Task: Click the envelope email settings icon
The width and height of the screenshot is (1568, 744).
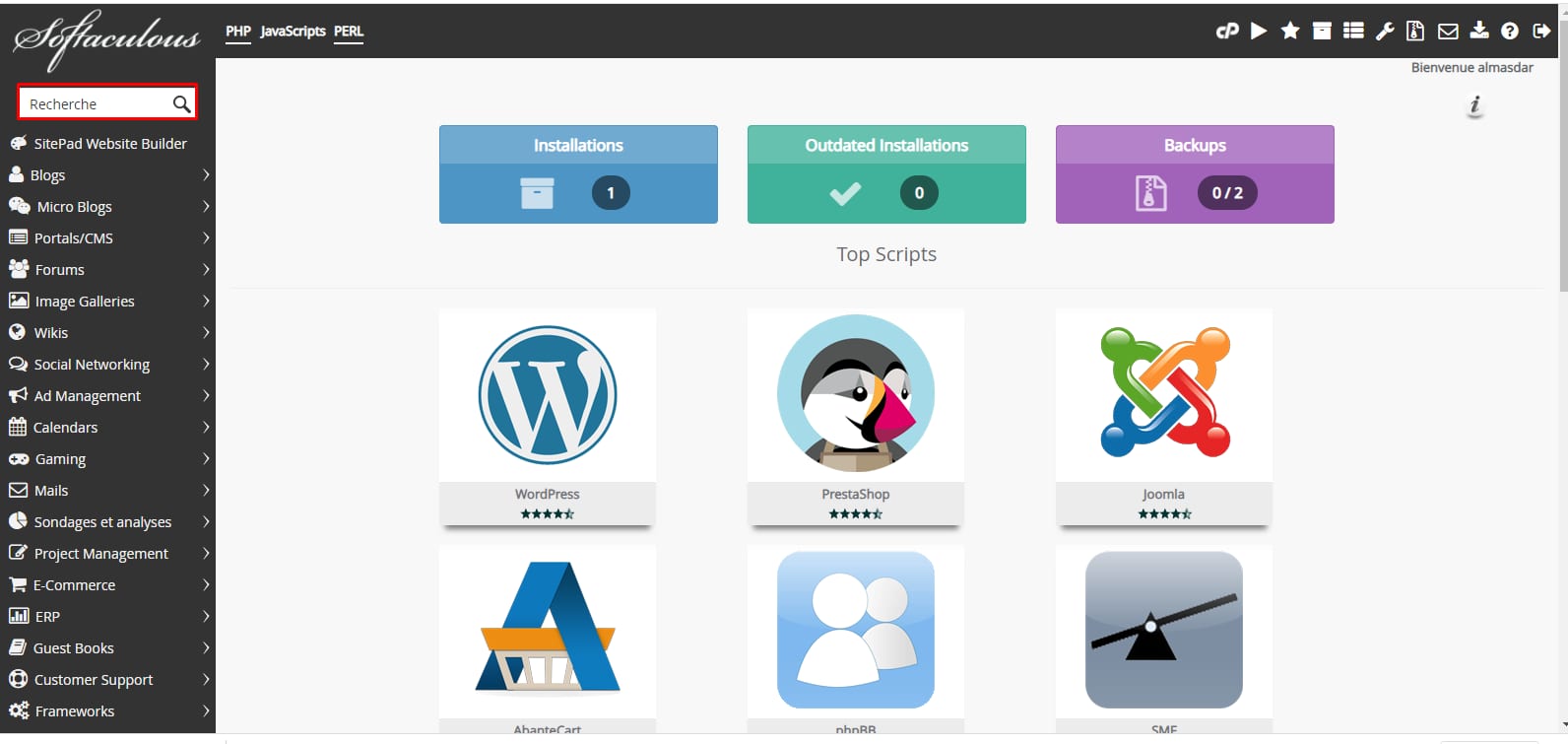Action: (1448, 32)
